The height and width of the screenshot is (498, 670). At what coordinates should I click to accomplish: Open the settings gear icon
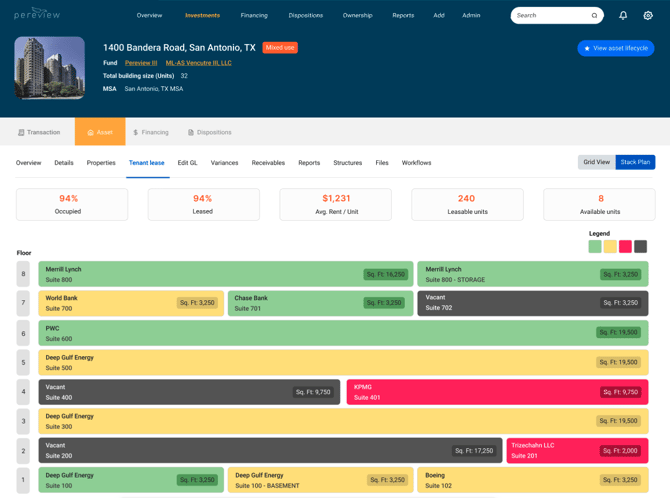(x=648, y=15)
